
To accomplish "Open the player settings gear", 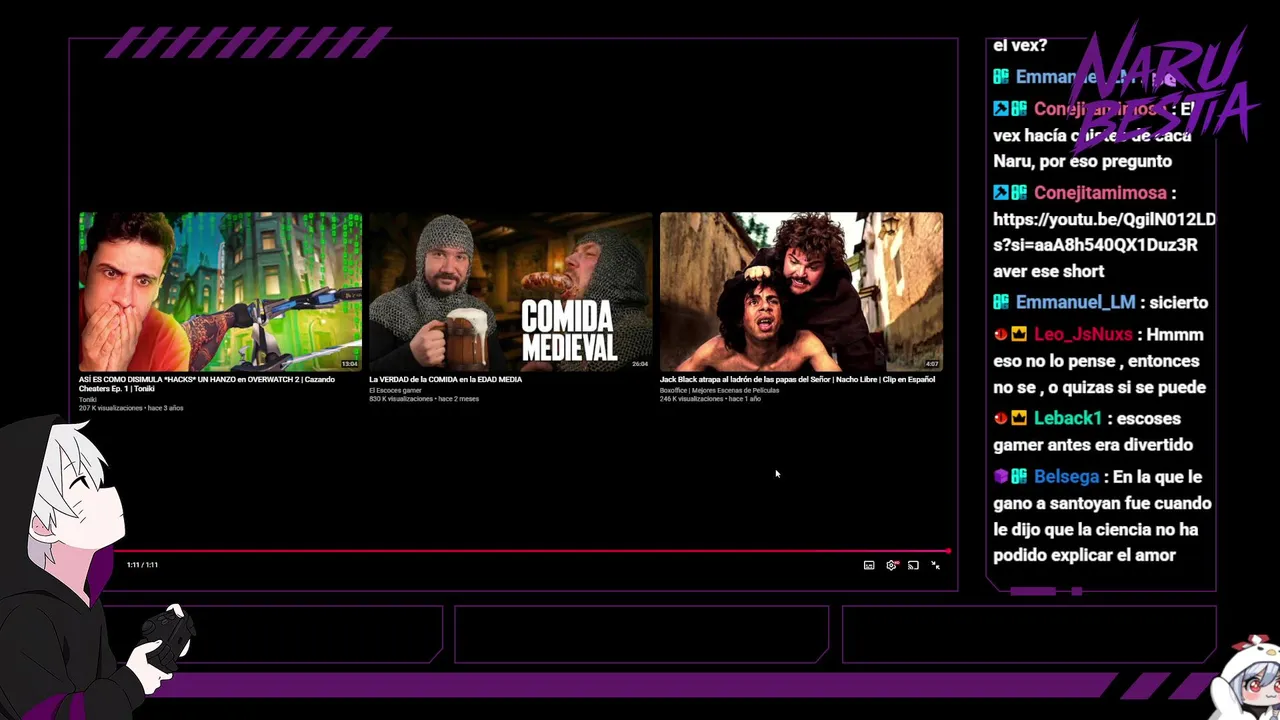I will click(x=891, y=565).
